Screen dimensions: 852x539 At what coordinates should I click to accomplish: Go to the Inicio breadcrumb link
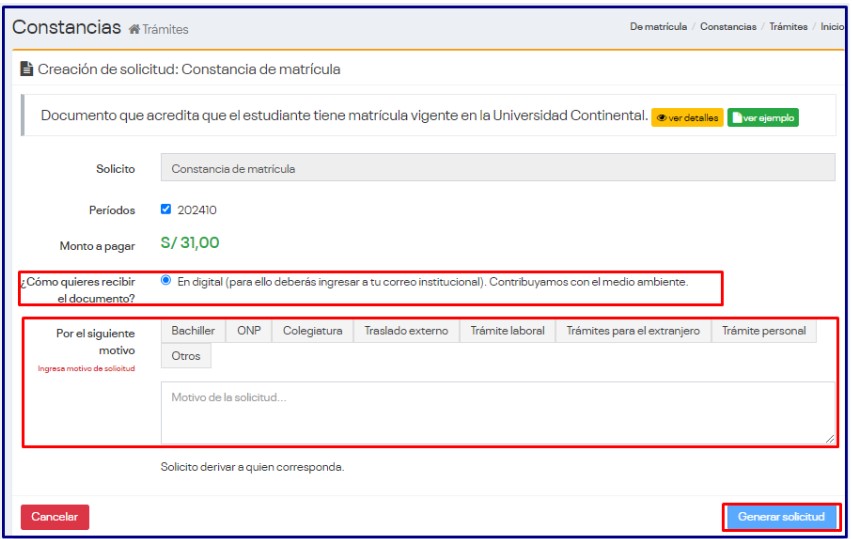[832, 27]
